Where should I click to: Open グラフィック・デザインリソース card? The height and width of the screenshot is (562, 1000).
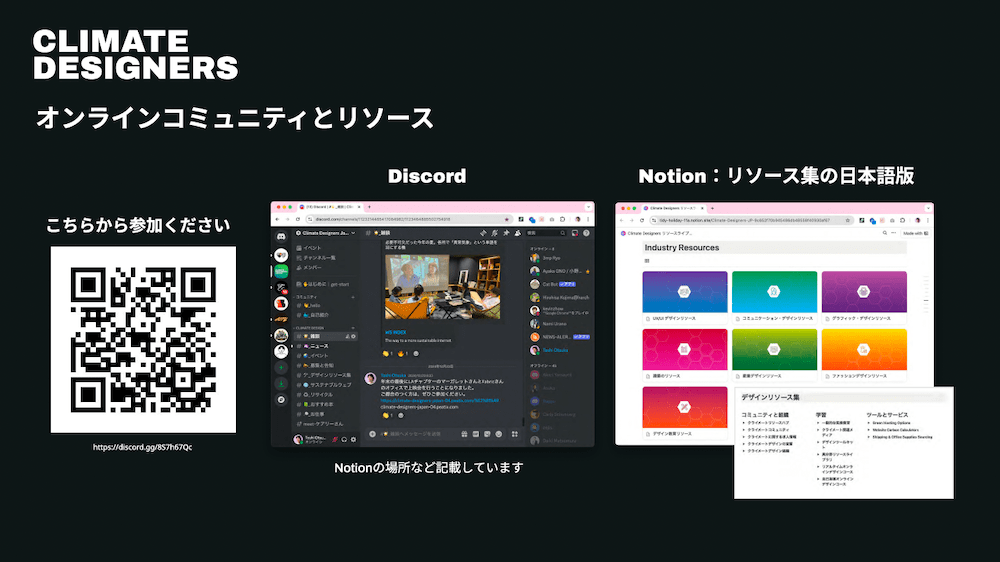pyautogui.click(x=864, y=297)
